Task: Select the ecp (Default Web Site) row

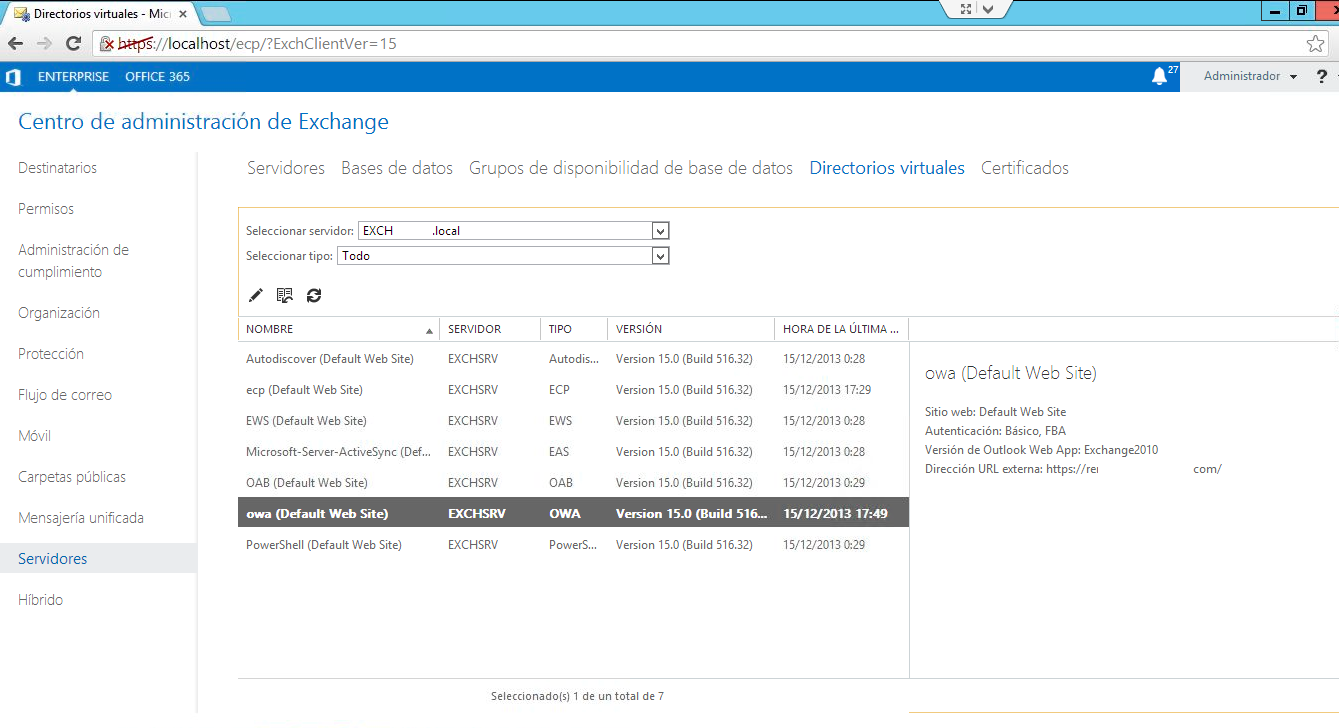Action: 573,389
